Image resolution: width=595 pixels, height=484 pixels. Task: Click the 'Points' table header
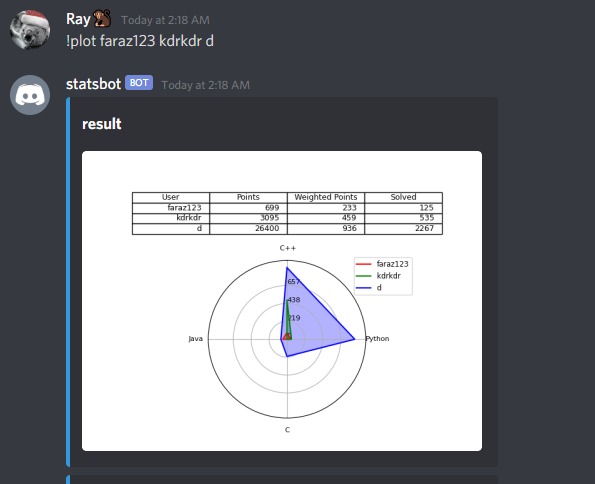pyautogui.click(x=248, y=197)
